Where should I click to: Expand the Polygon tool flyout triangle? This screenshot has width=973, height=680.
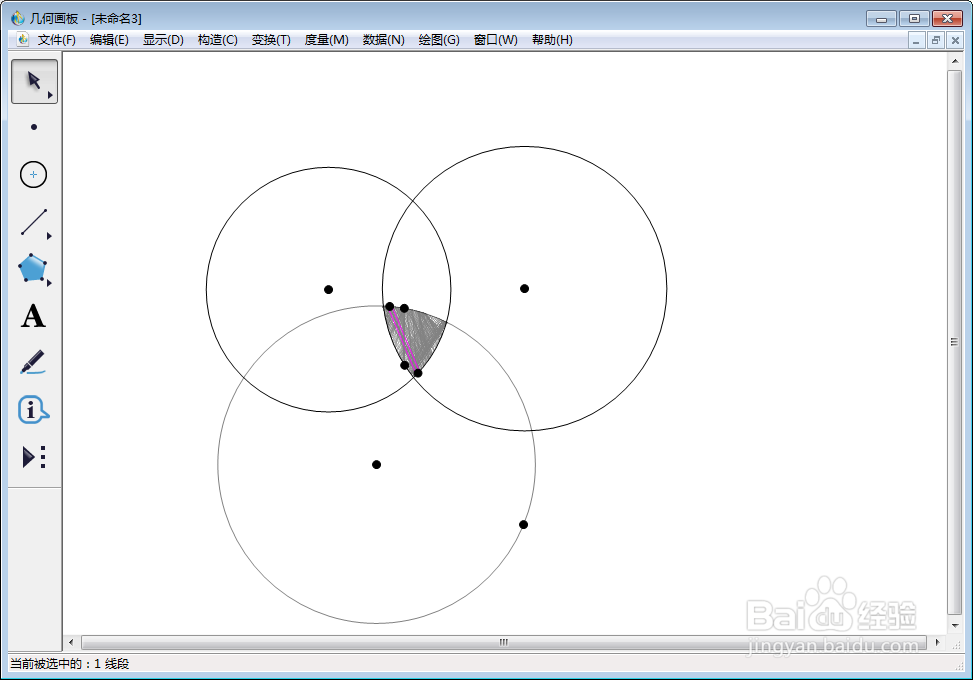[x=50, y=283]
